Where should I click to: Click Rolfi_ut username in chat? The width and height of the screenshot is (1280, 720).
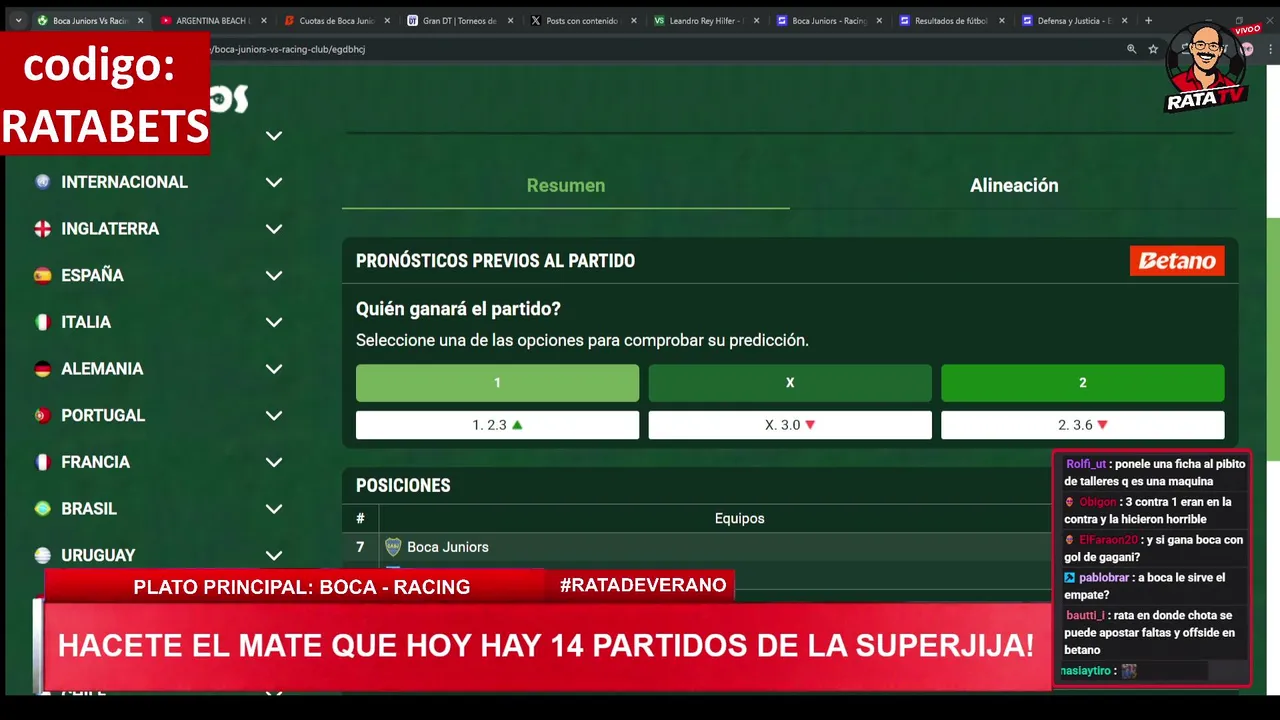click(x=1085, y=464)
